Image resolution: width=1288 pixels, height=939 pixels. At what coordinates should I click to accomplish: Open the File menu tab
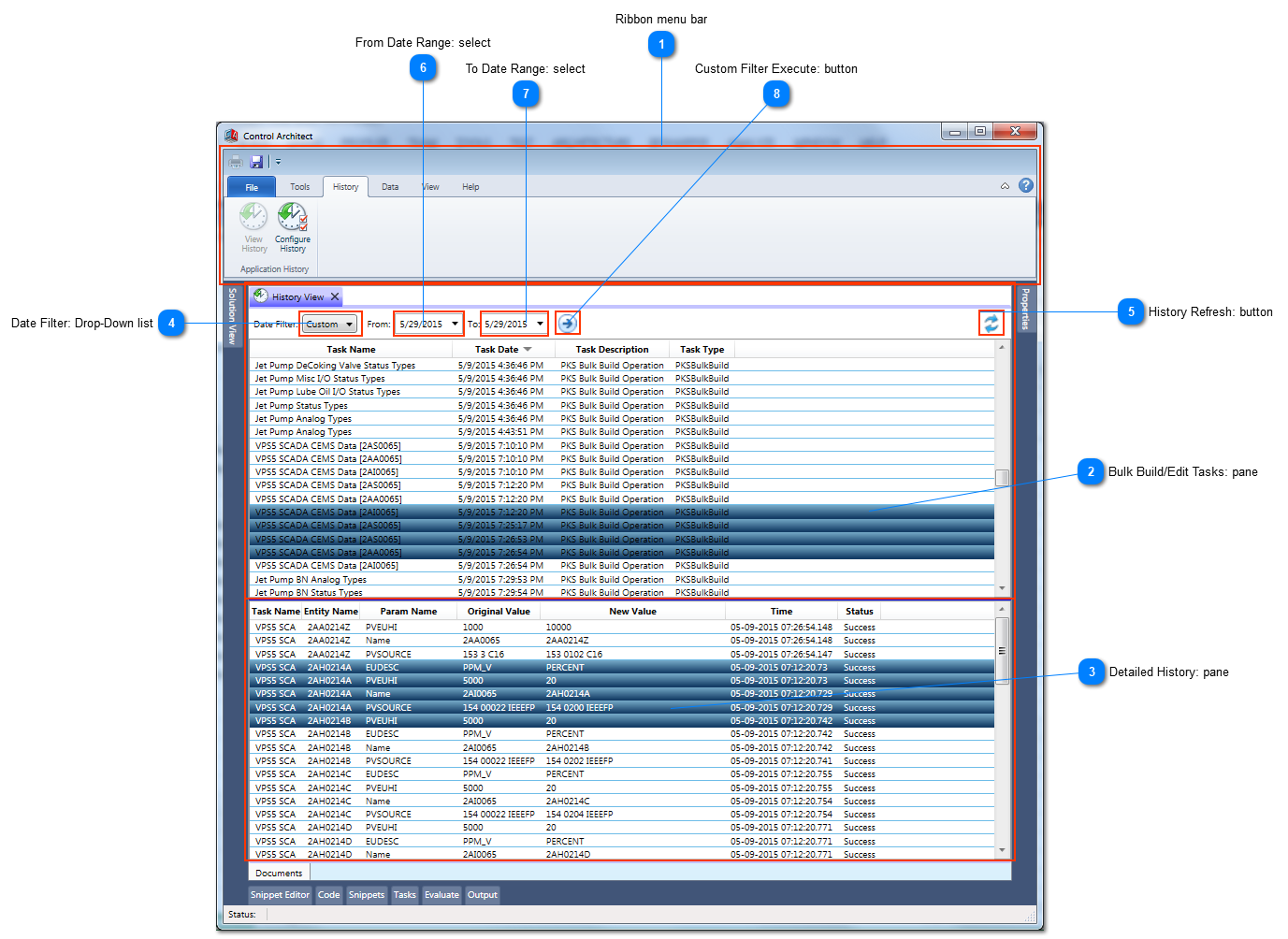(252, 187)
